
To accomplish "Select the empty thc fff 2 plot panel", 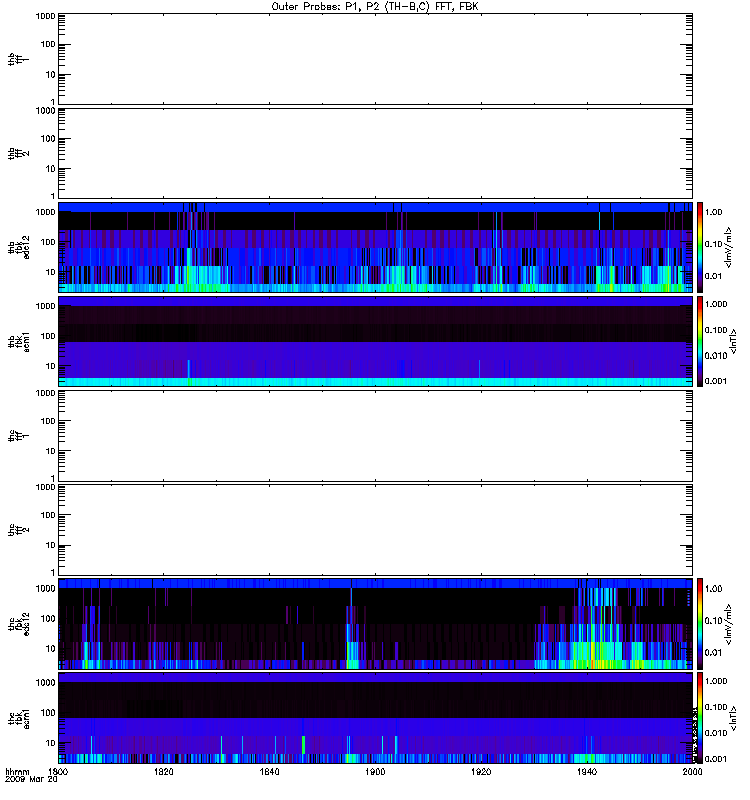I will [x=376, y=530].
